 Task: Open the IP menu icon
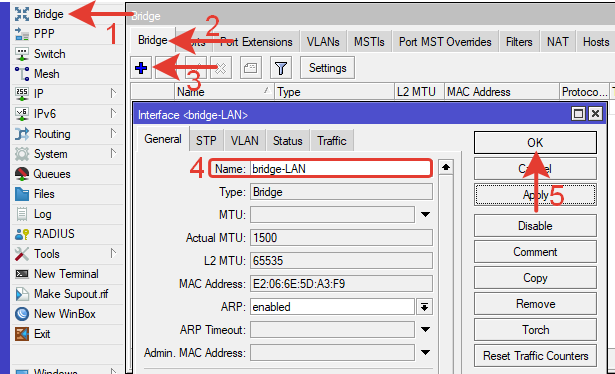(22, 94)
